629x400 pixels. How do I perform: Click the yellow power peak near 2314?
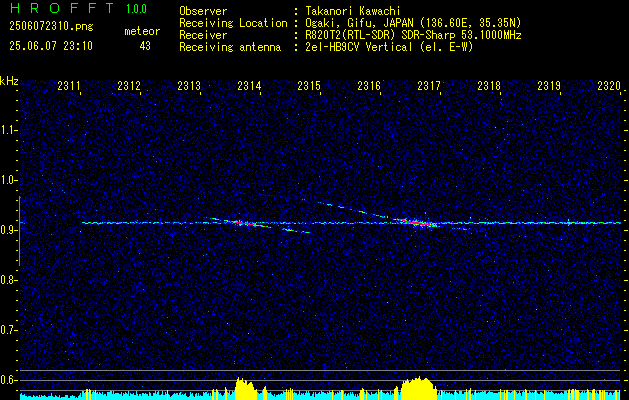[245, 387]
